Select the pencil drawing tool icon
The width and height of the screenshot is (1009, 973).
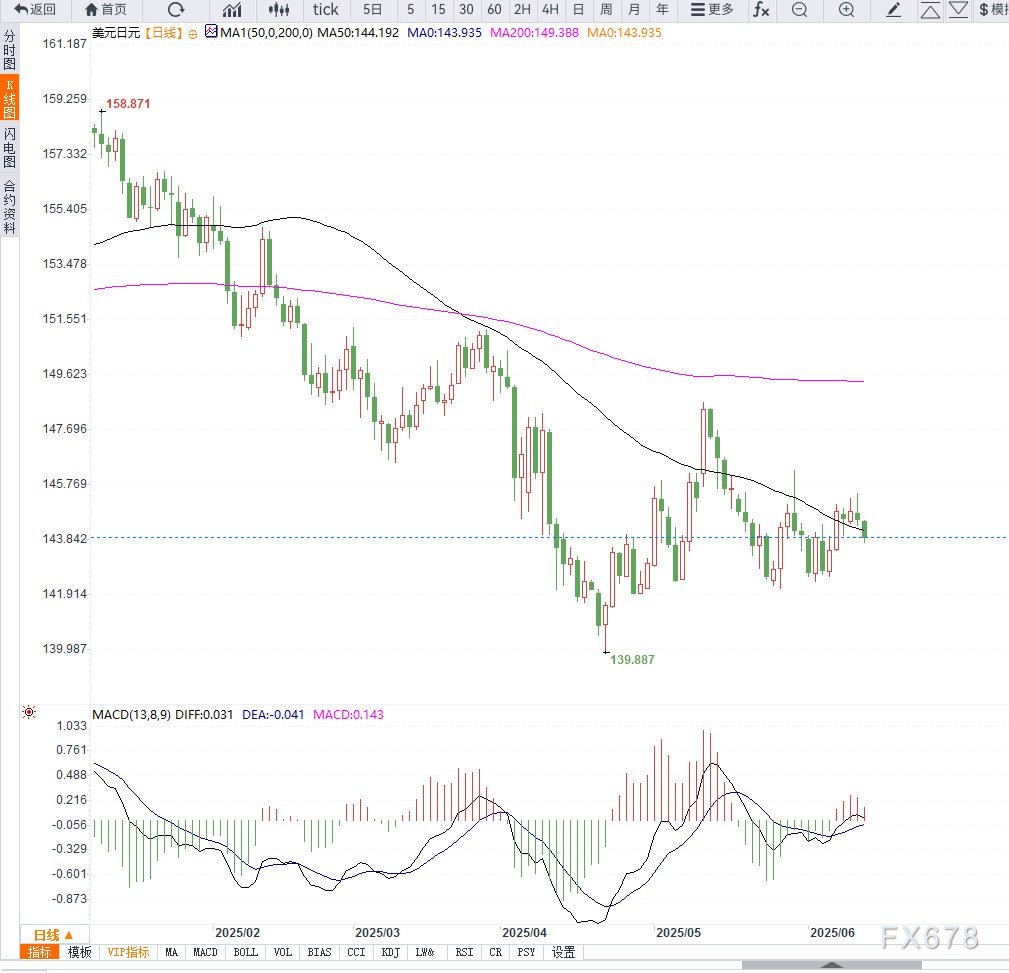click(x=894, y=10)
